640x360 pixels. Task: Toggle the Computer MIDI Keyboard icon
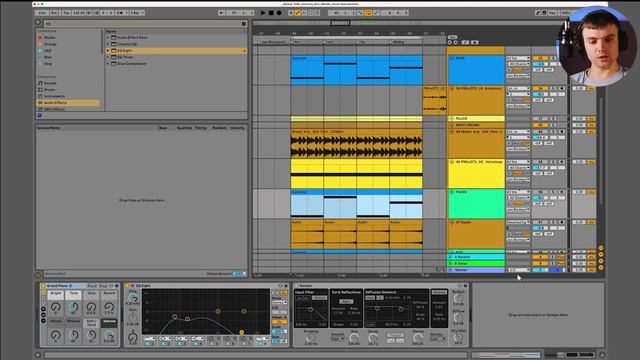pyautogui.click(x=544, y=13)
